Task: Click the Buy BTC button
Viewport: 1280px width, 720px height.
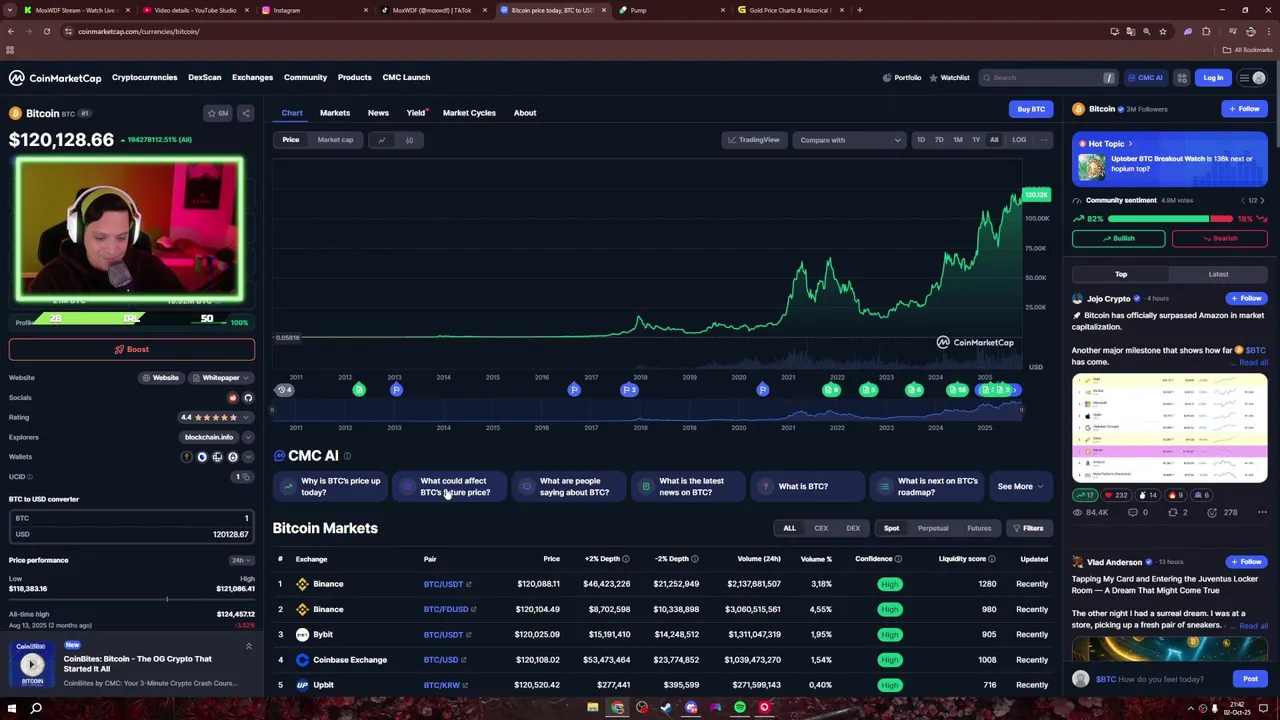Action: 1031,110
